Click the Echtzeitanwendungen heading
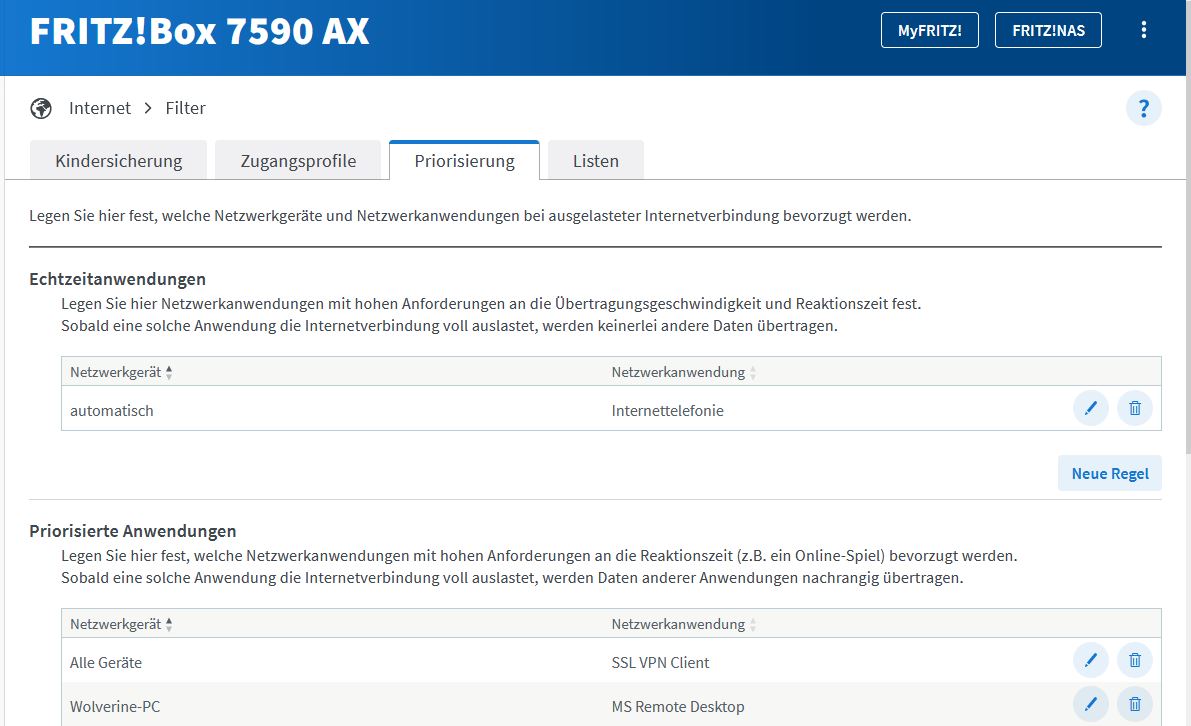The width and height of the screenshot is (1191, 726). click(117, 279)
